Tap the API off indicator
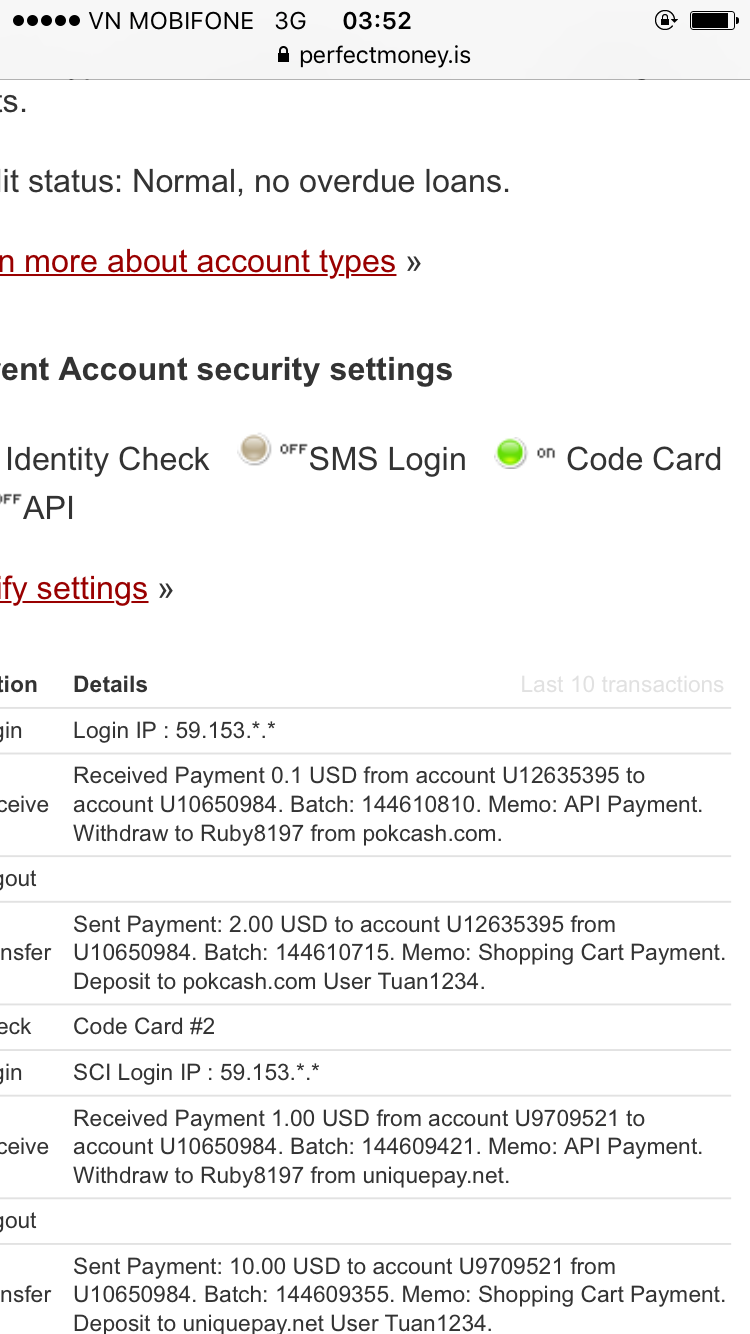 tap(8, 499)
